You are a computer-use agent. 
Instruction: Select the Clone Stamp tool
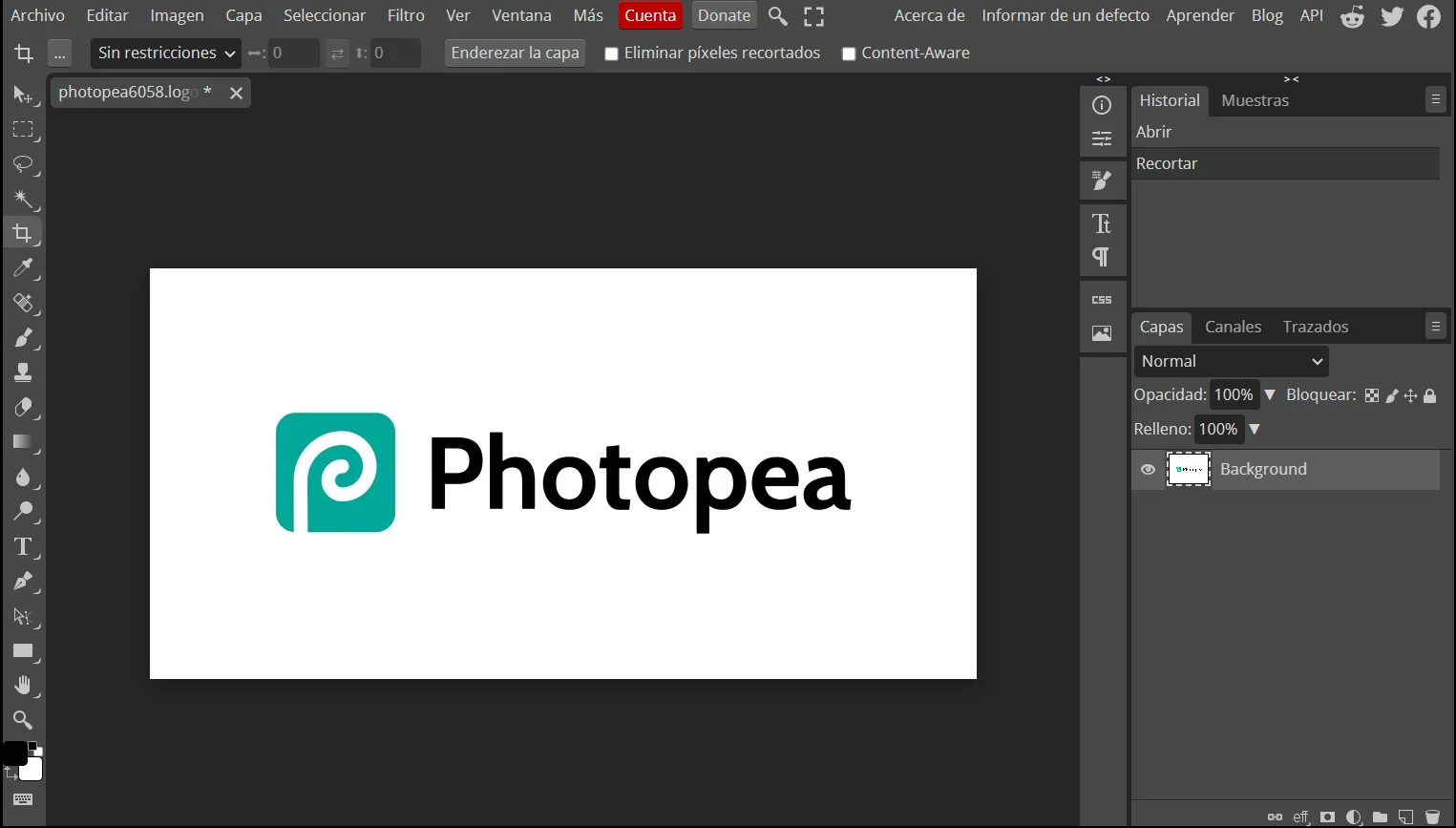pyautogui.click(x=24, y=372)
